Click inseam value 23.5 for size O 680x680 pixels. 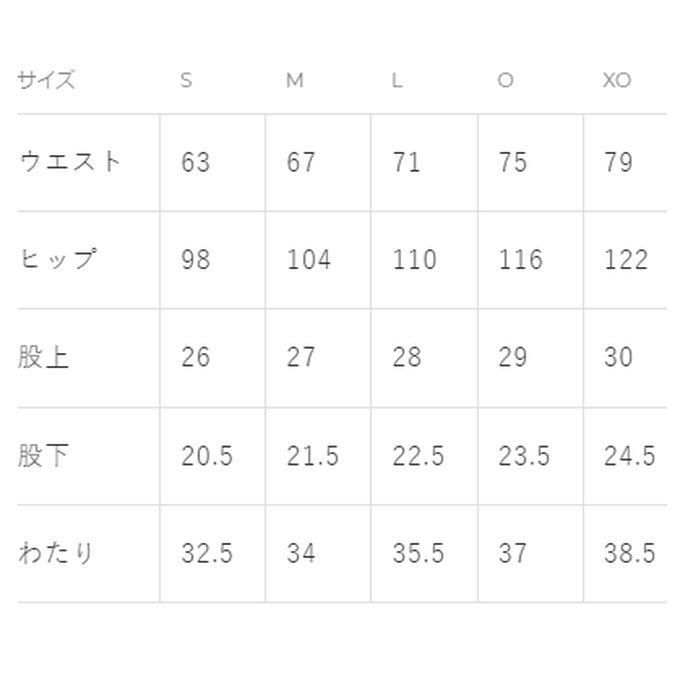[x=524, y=456]
